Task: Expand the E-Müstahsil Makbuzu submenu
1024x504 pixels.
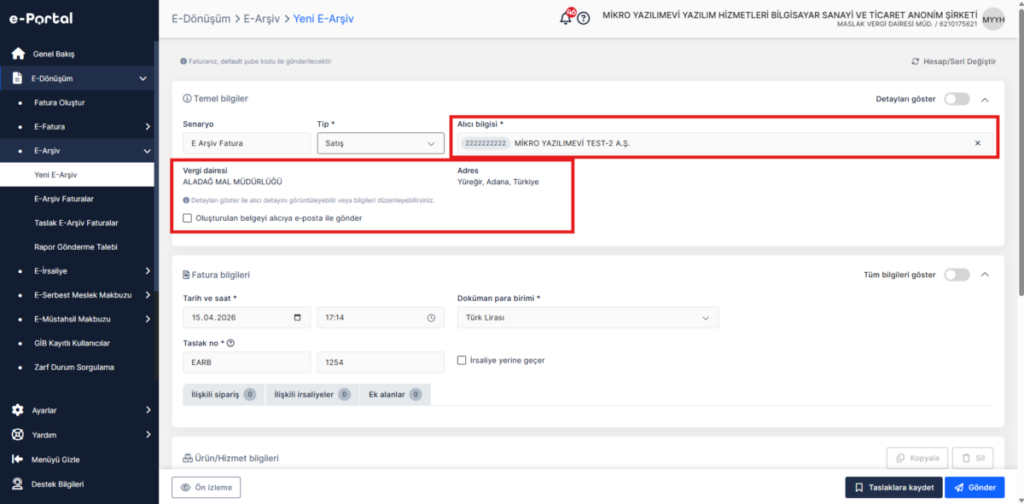Action: [x=148, y=319]
